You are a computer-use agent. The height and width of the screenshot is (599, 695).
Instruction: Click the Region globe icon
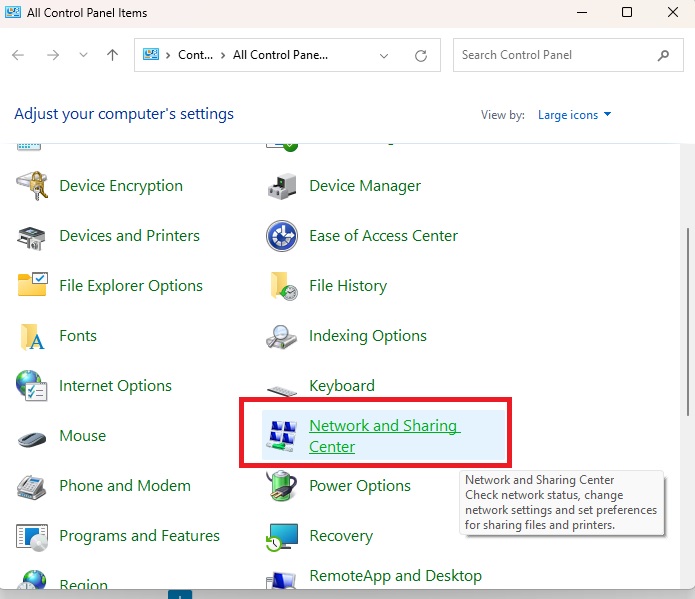[31, 579]
